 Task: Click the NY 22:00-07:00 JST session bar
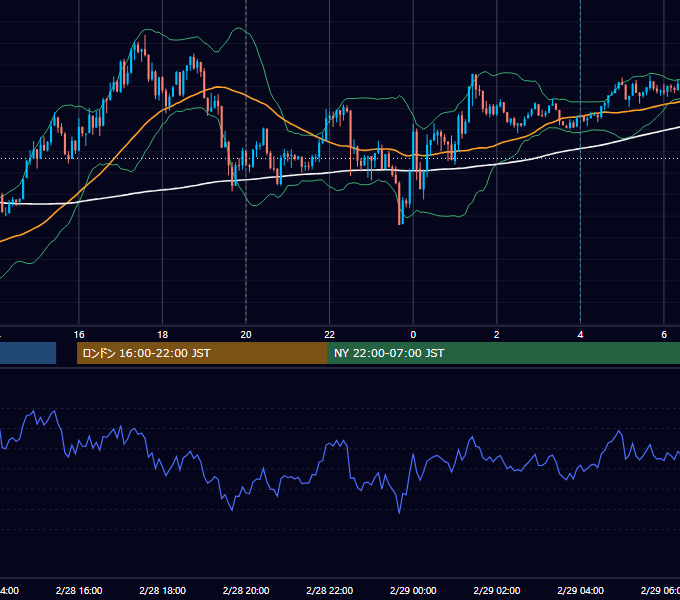[504, 353]
